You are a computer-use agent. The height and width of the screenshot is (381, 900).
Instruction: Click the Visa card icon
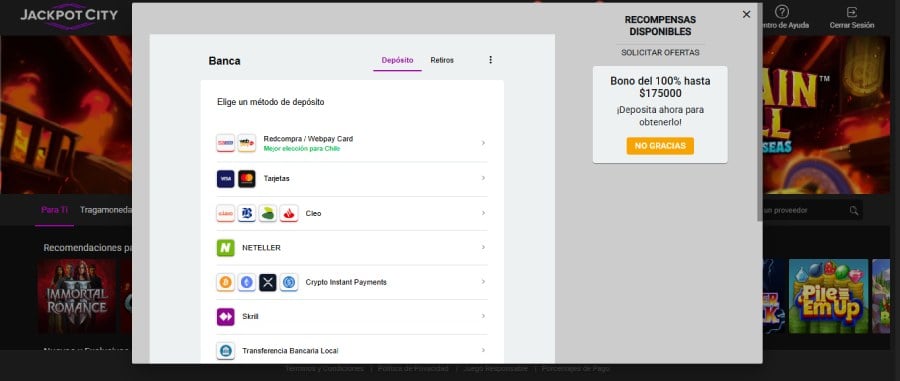click(226, 178)
